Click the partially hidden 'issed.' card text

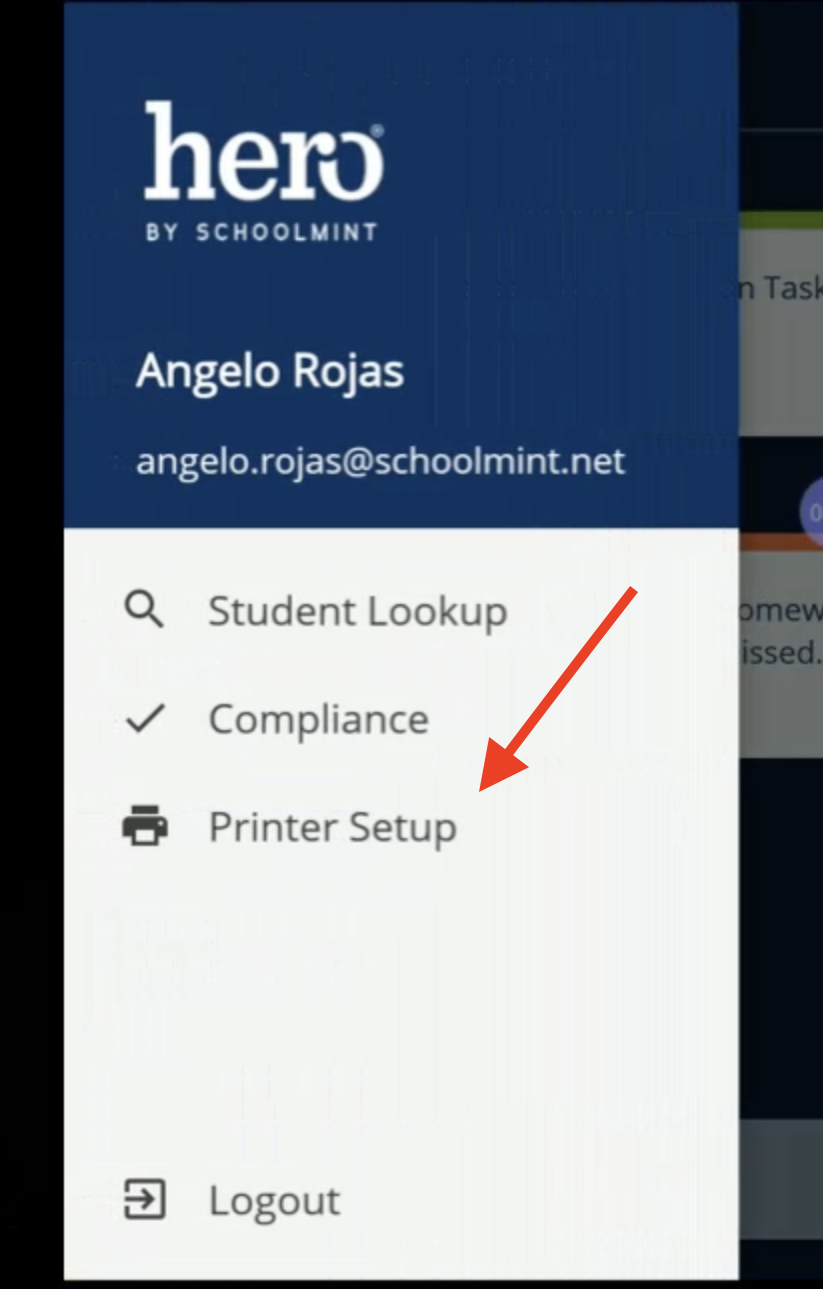(x=780, y=654)
